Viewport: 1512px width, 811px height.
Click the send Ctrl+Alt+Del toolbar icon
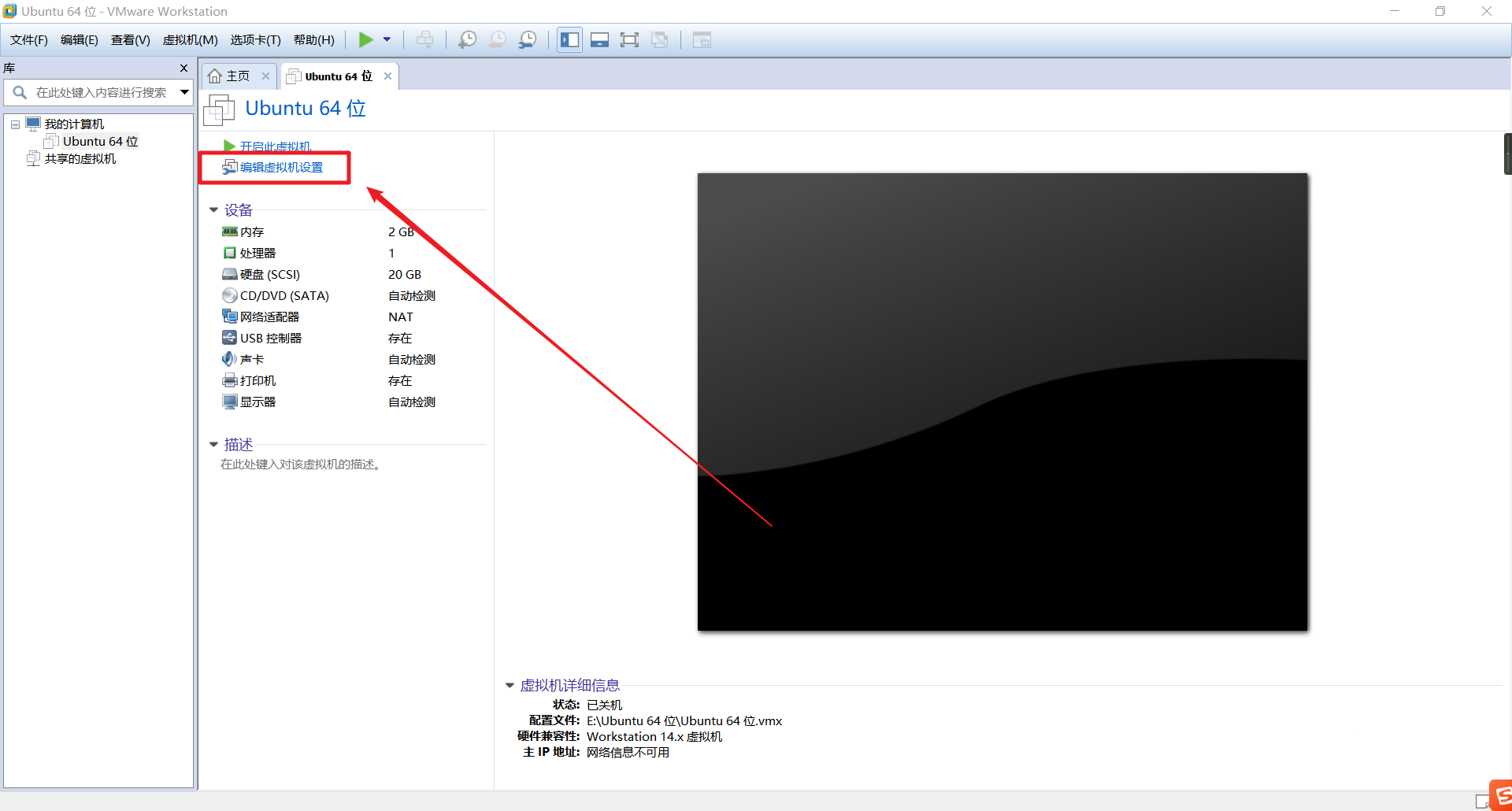click(425, 39)
